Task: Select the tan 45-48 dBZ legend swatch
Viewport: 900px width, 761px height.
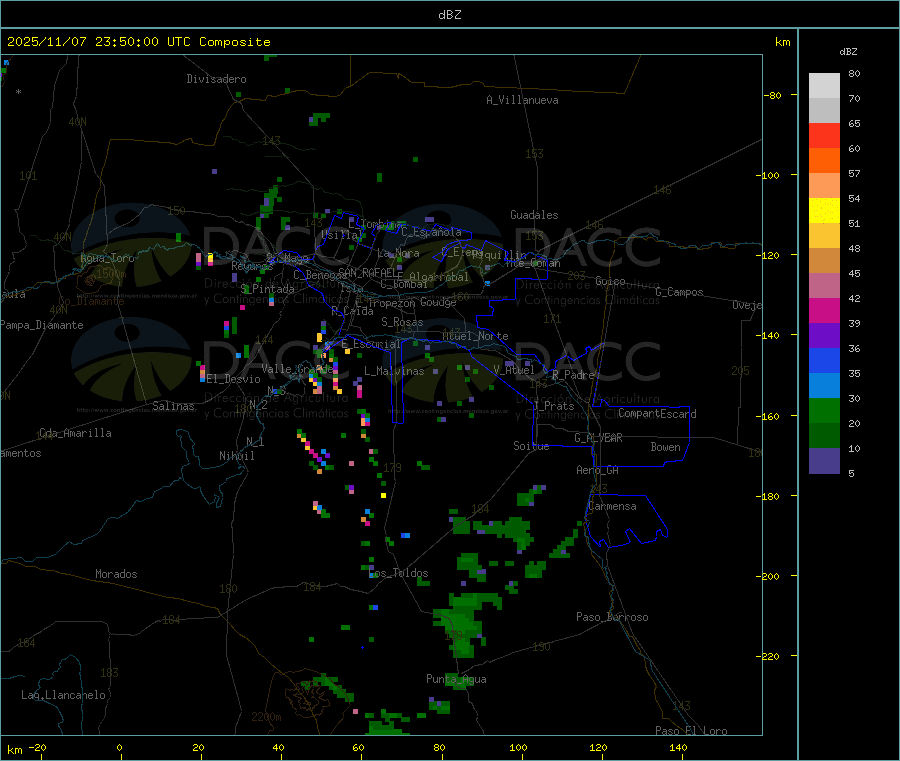Action: click(824, 261)
